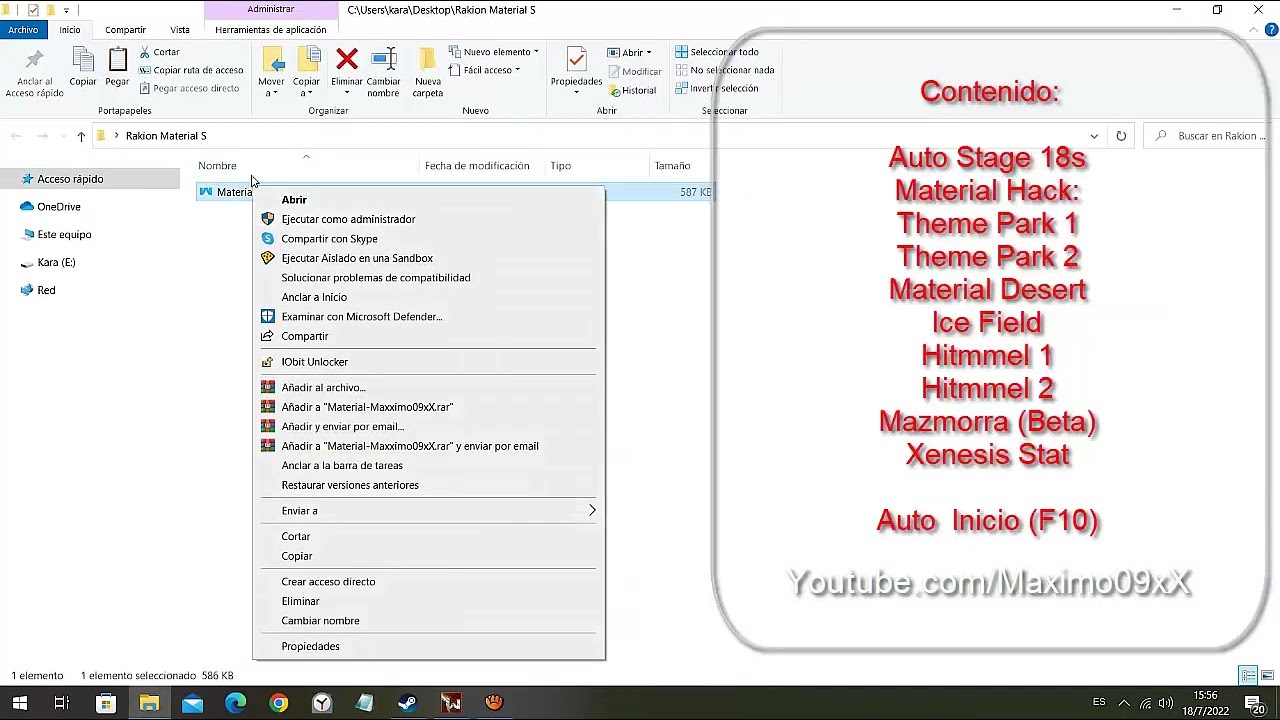Screen dimensions: 1280x720
Task: Click the Copiar icon in Portapapeles
Action: [83, 60]
